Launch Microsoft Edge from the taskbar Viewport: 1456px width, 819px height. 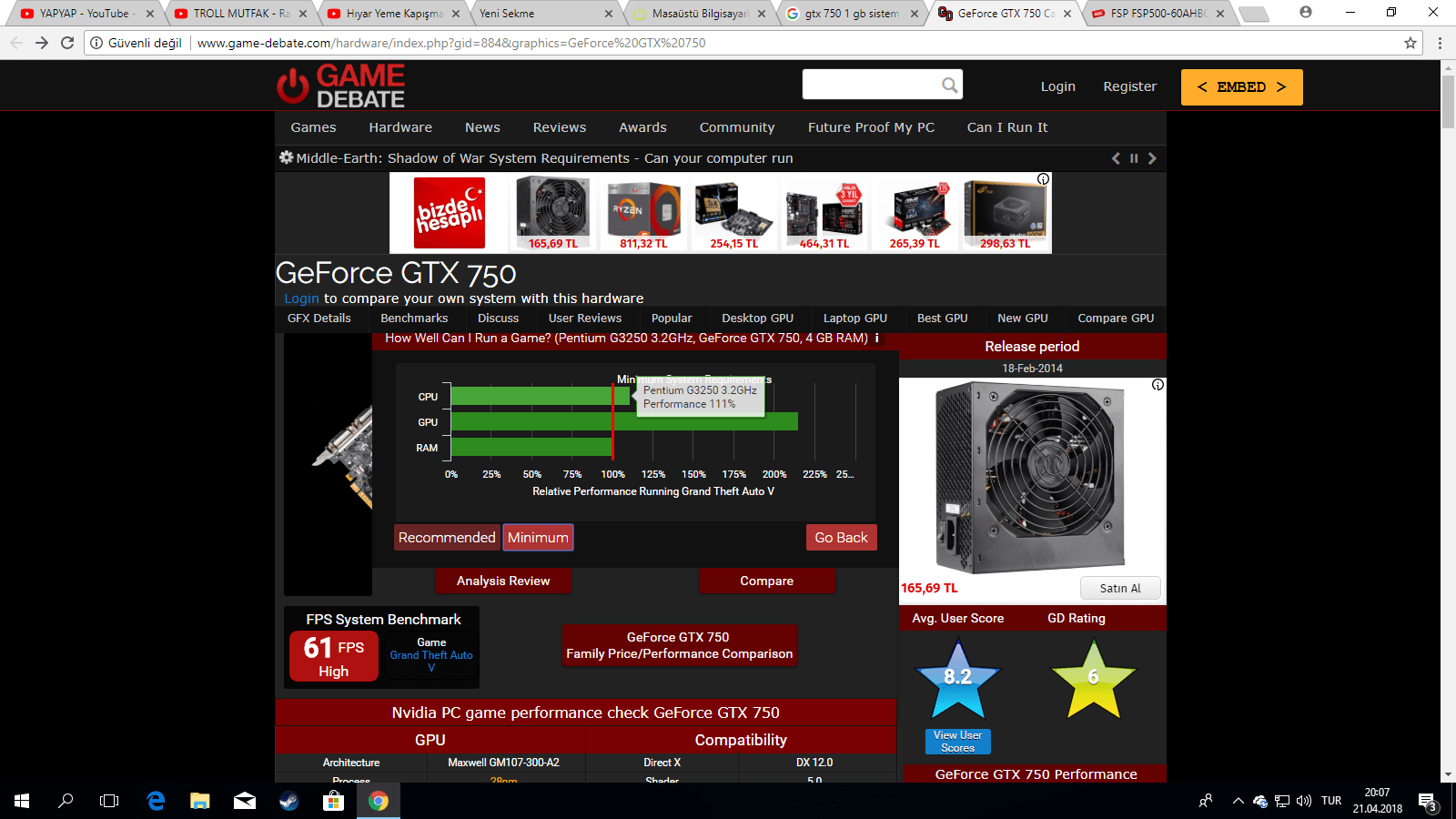[156, 801]
